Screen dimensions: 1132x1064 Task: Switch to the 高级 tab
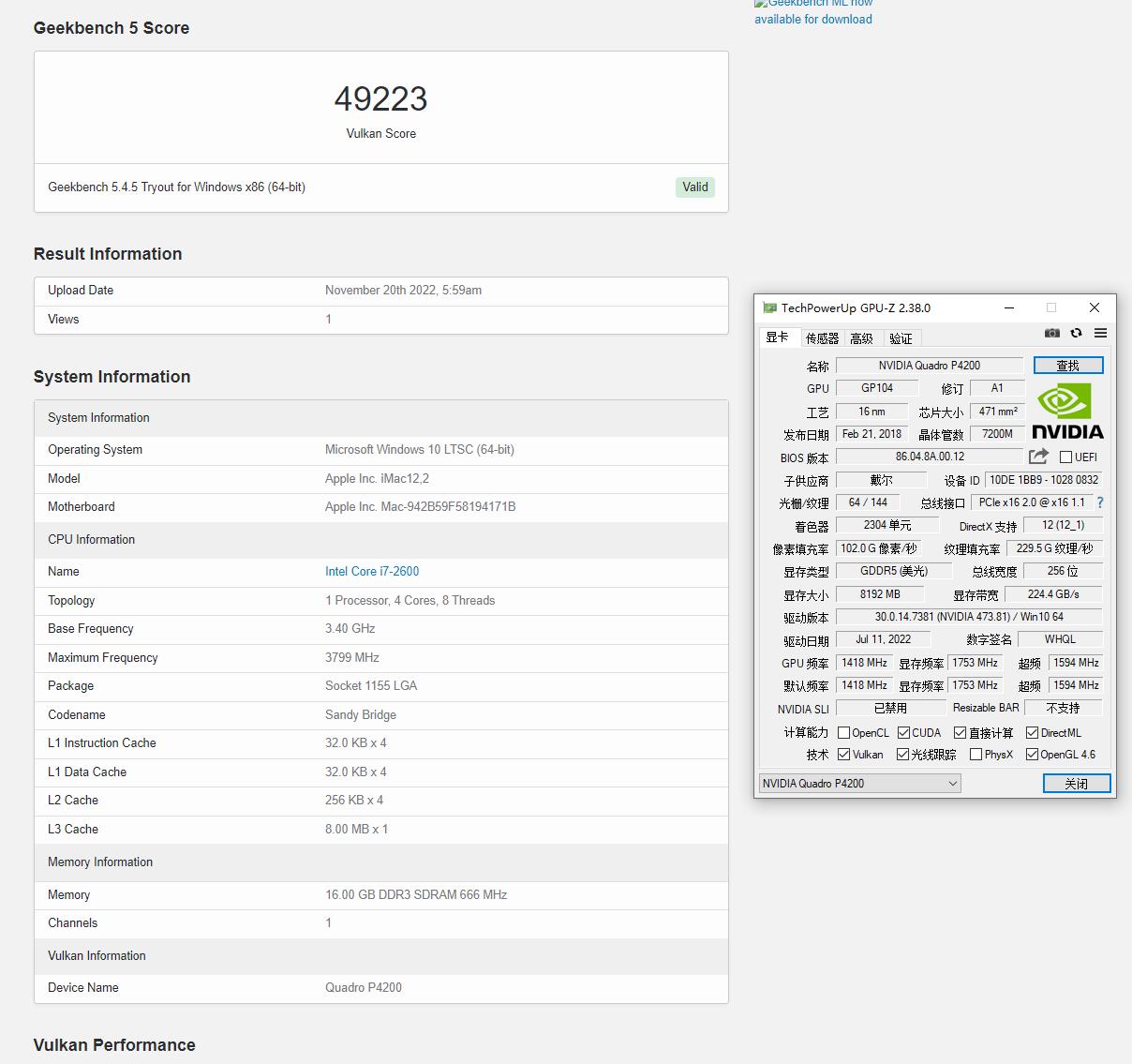[862, 338]
